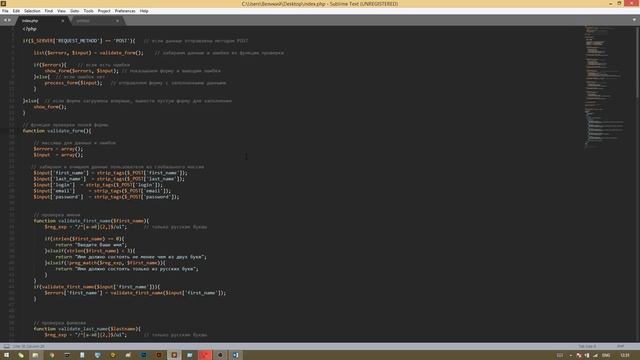640x360 pixels.
Task: Open the Goto menu
Action: coord(74,11)
